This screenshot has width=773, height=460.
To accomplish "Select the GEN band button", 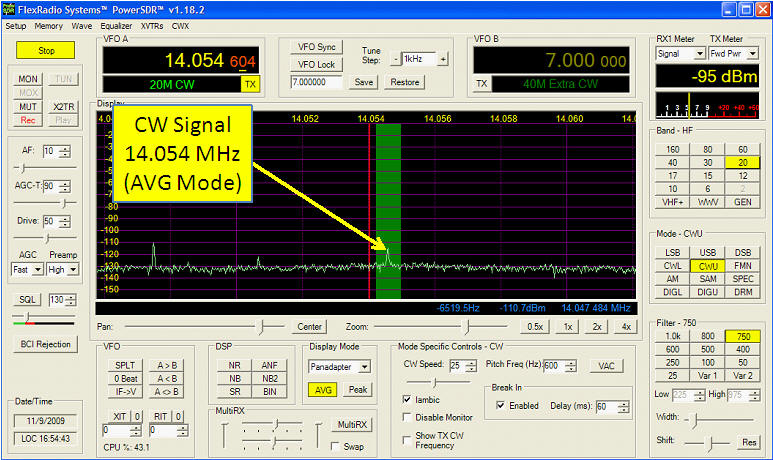I will pyautogui.click(x=742, y=202).
